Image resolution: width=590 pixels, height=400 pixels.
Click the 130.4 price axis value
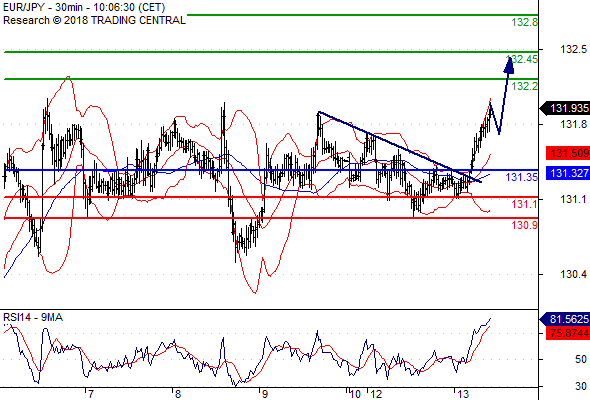click(573, 274)
